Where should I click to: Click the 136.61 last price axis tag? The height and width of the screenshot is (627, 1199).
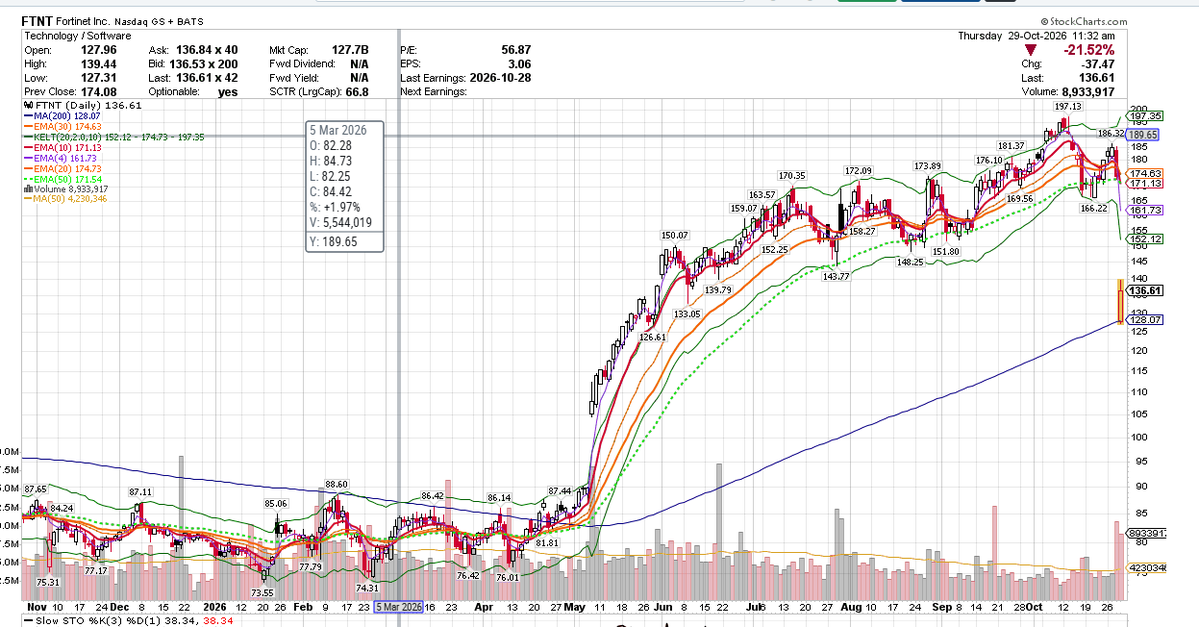[1145, 291]
